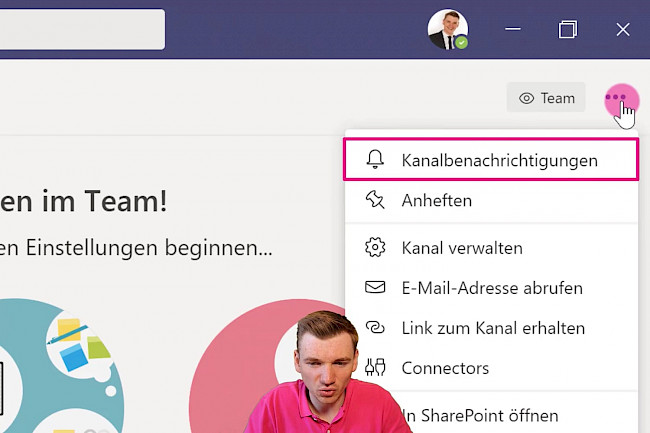650x433 pixels.
Task: Minimize the Teams window
Action: 513,29
